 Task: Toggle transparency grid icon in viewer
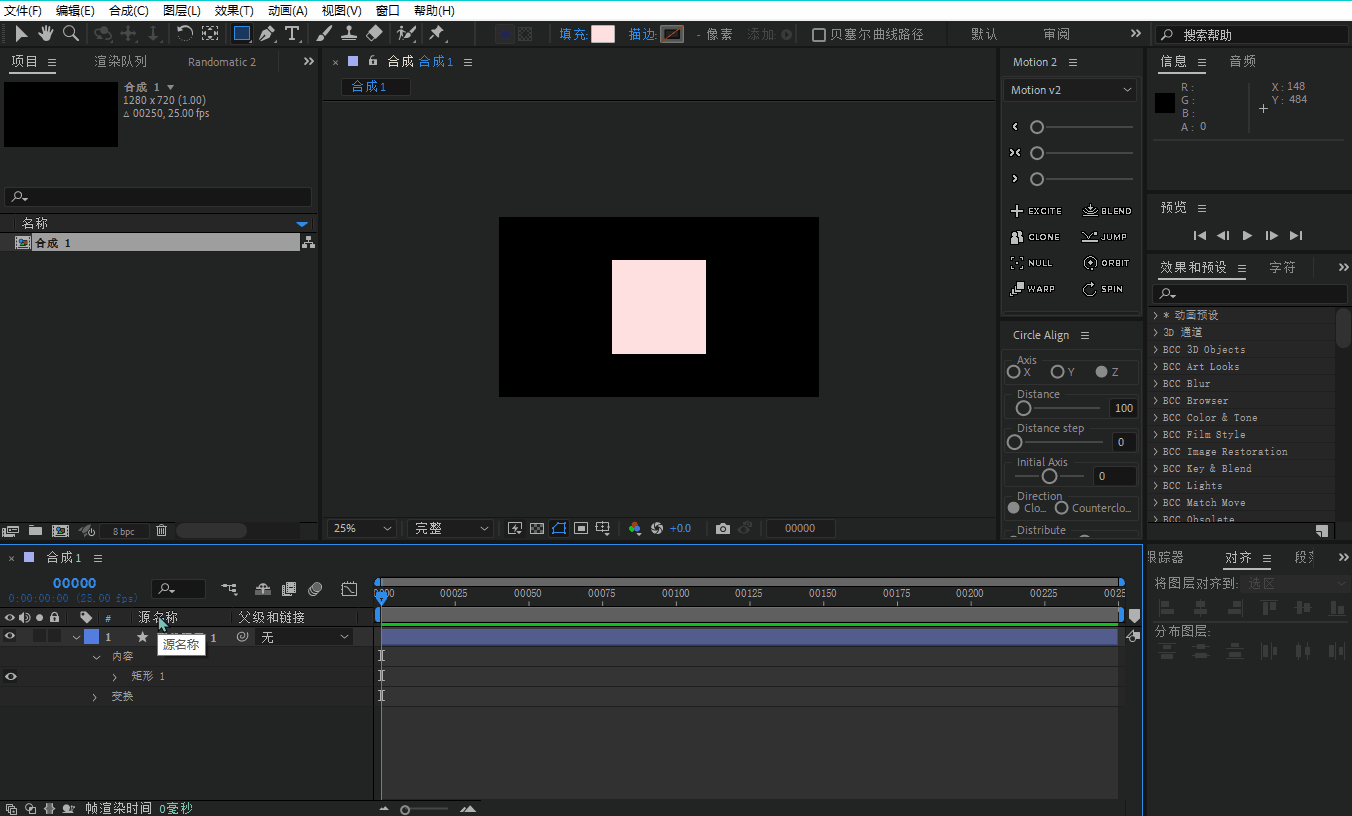point(537,528)
